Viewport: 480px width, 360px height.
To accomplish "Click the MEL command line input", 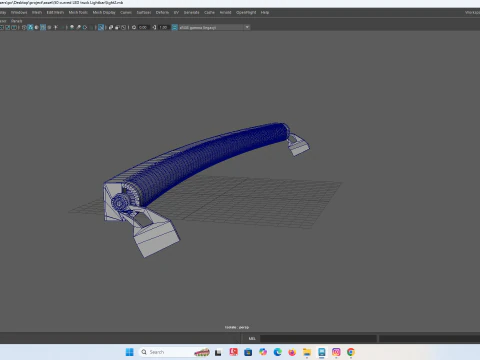I will tap(318, 338).
